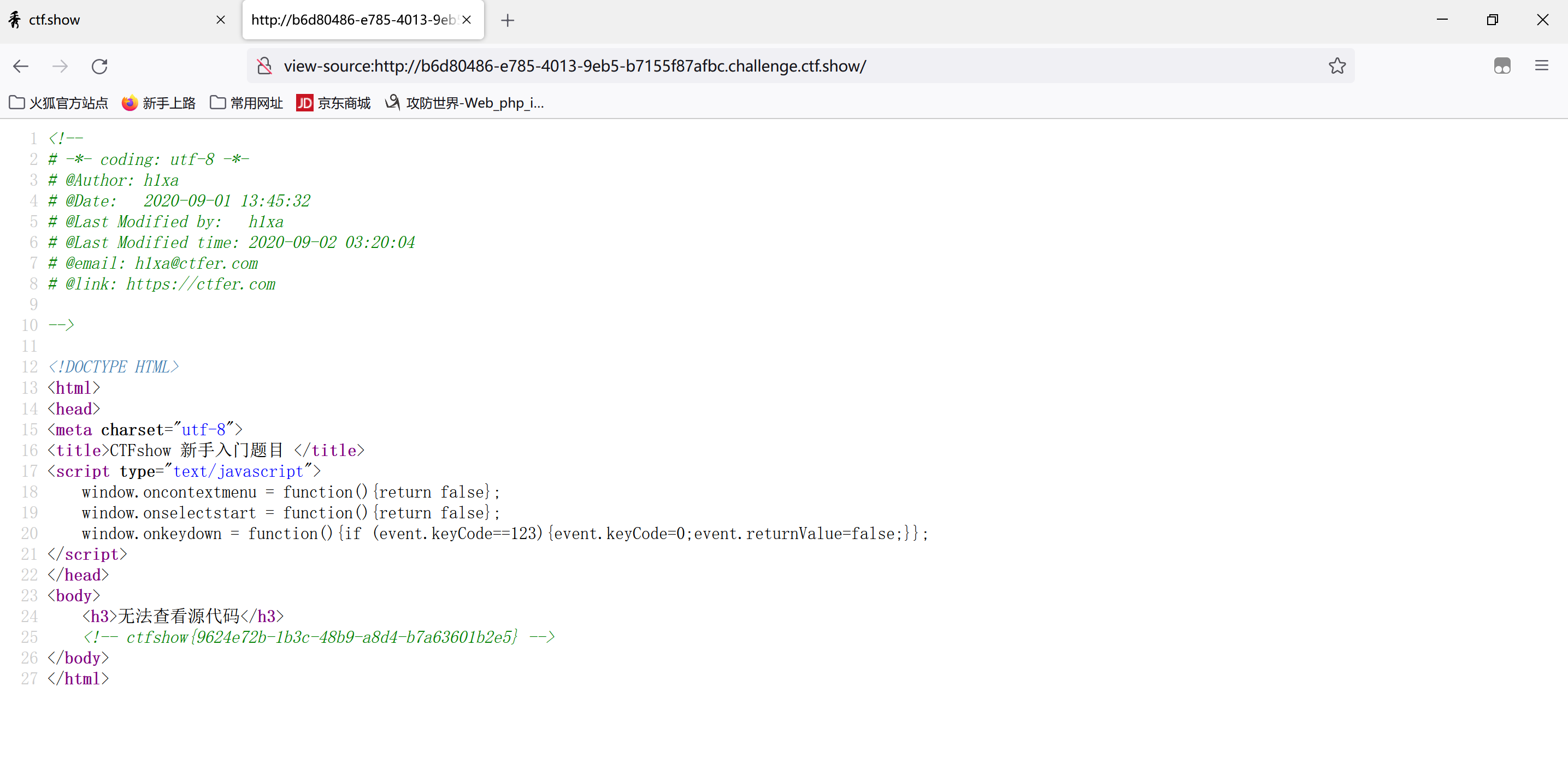Click the meta charset="utf-8" line
1568x781 pixels.
(x=145, y=429)
